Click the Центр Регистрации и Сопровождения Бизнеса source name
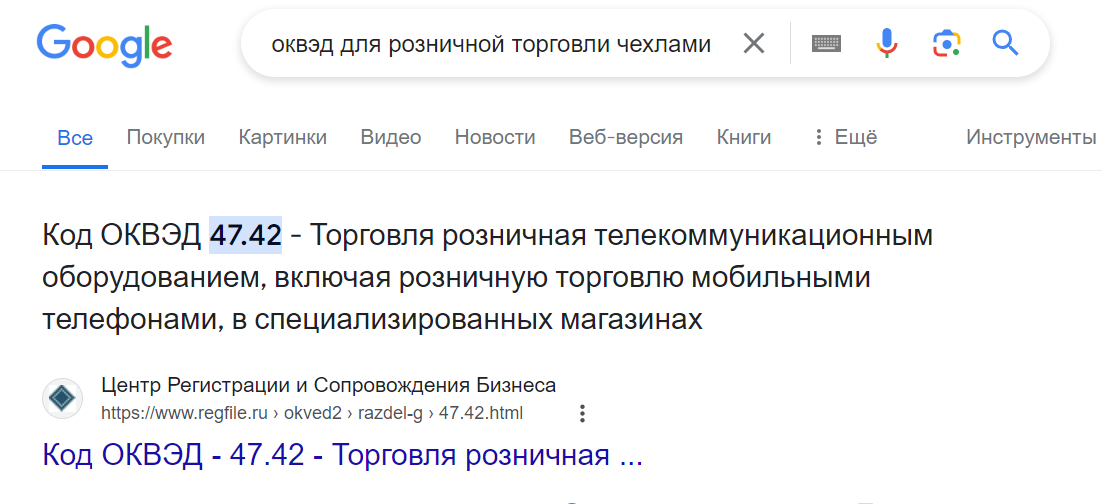 329,385
